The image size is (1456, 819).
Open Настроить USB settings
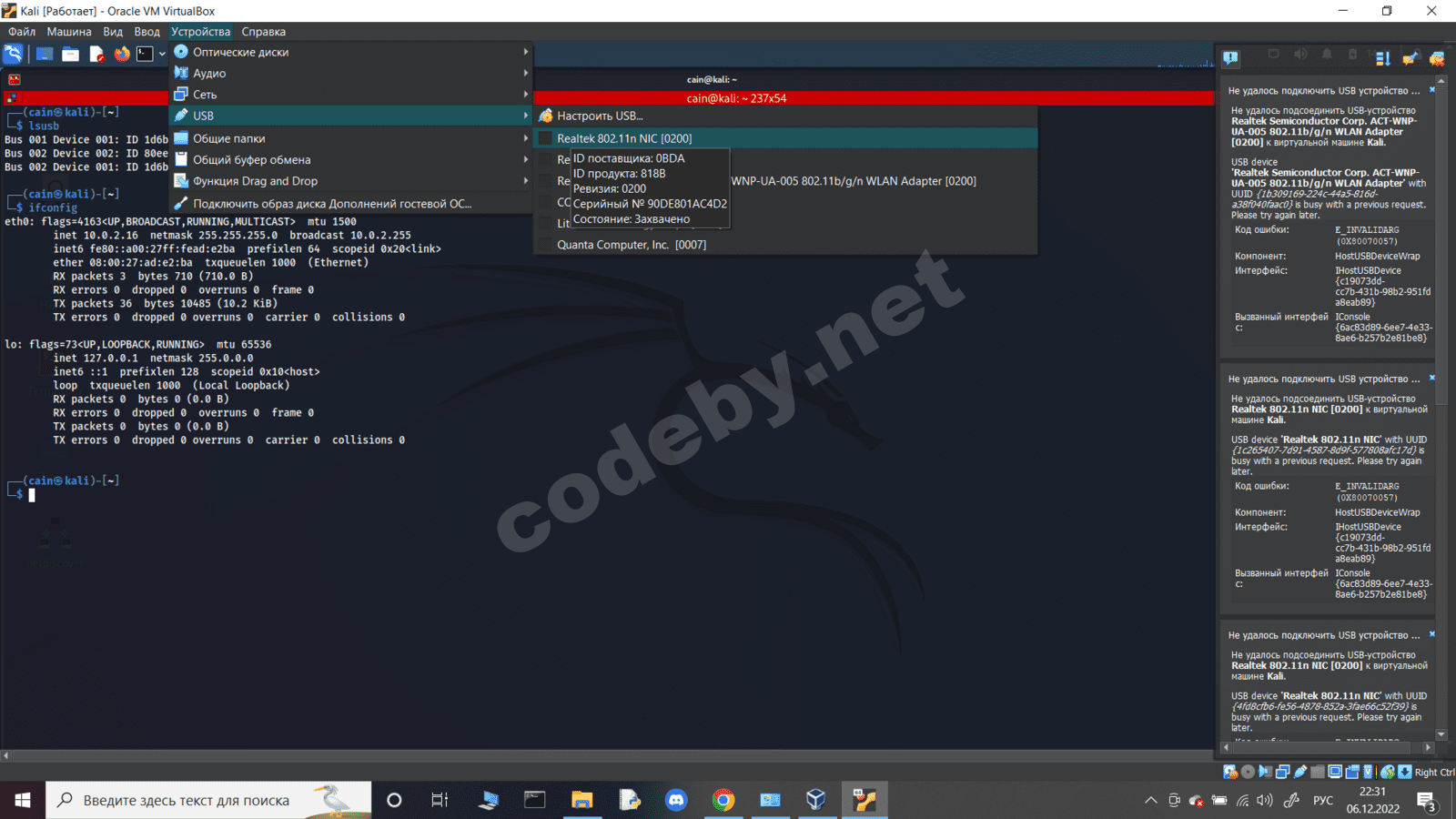click(785, 116)
